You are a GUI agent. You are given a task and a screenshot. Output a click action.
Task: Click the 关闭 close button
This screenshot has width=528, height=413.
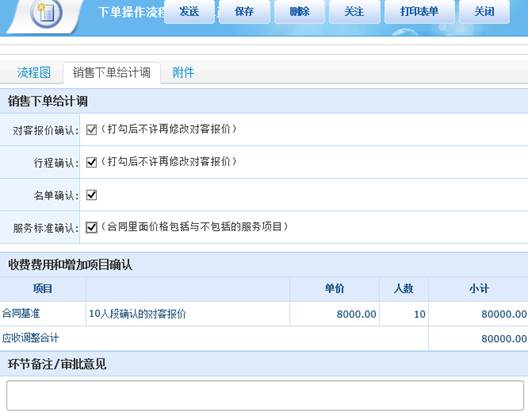pyautogui.click(x=484, y=12)
